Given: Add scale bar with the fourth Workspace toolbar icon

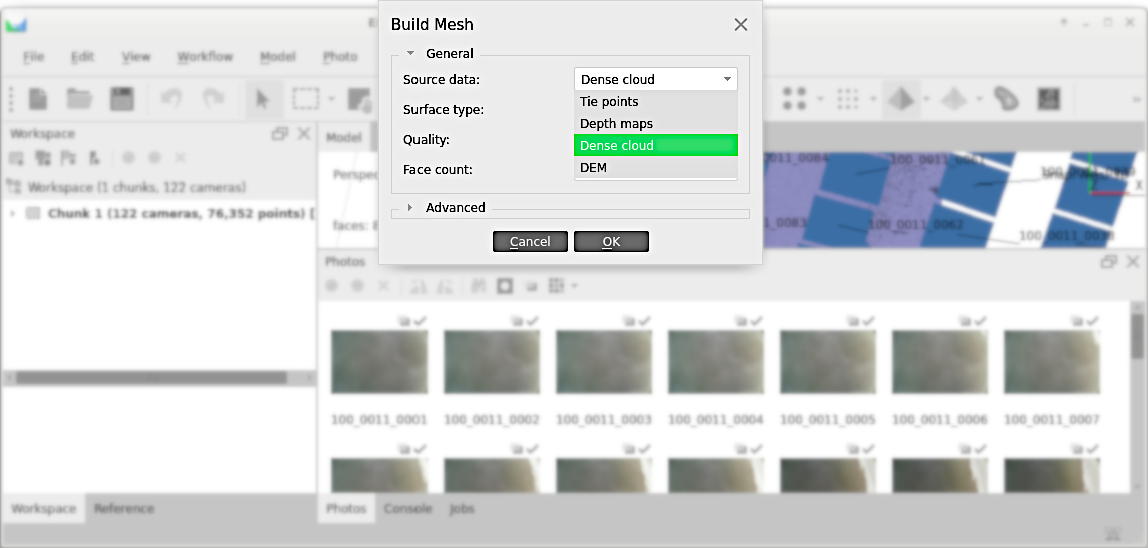Looking at the screenshot, I should (x=94, y=158).
